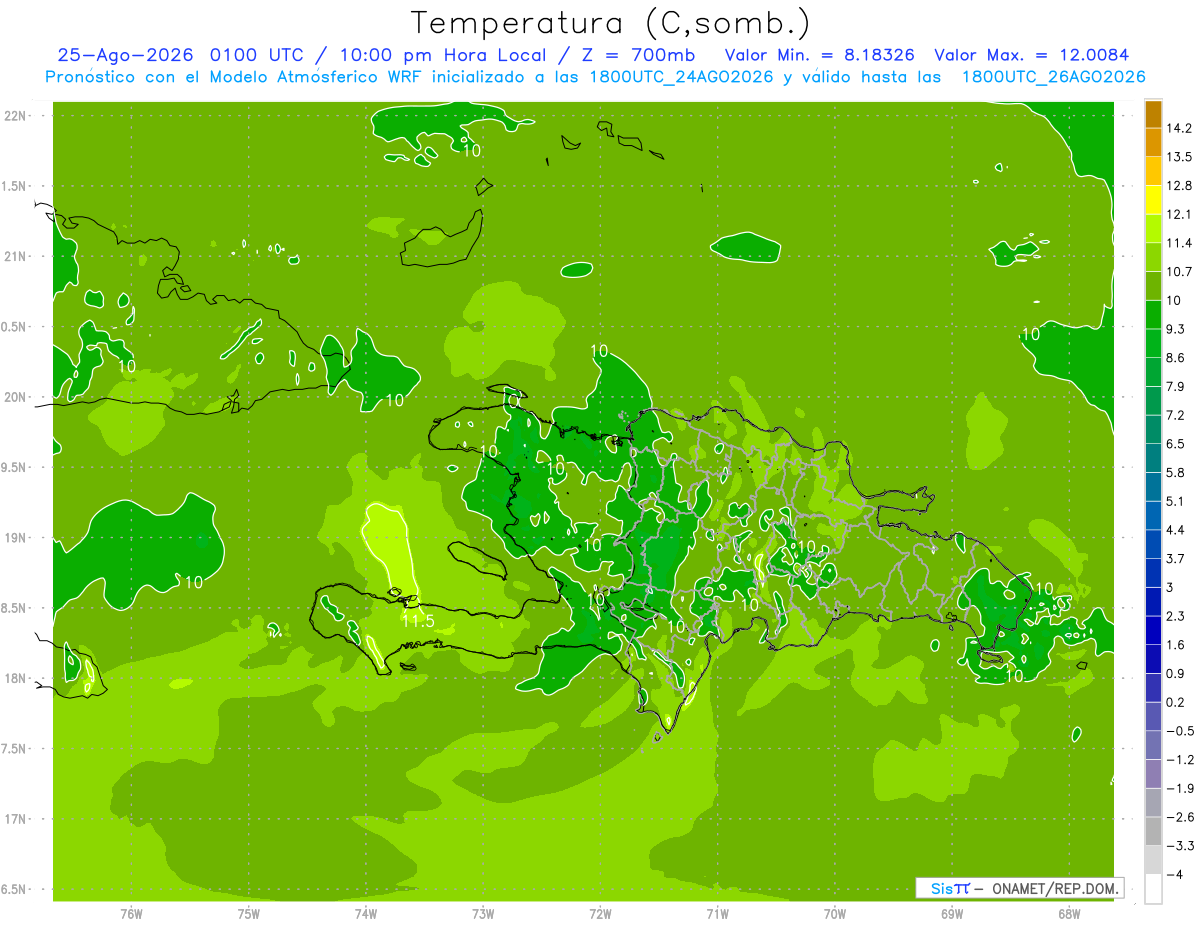Viewport: 1200px width, 927px height.
Task: Click the '71W' longitude label
Action: (x=717, y=913)
